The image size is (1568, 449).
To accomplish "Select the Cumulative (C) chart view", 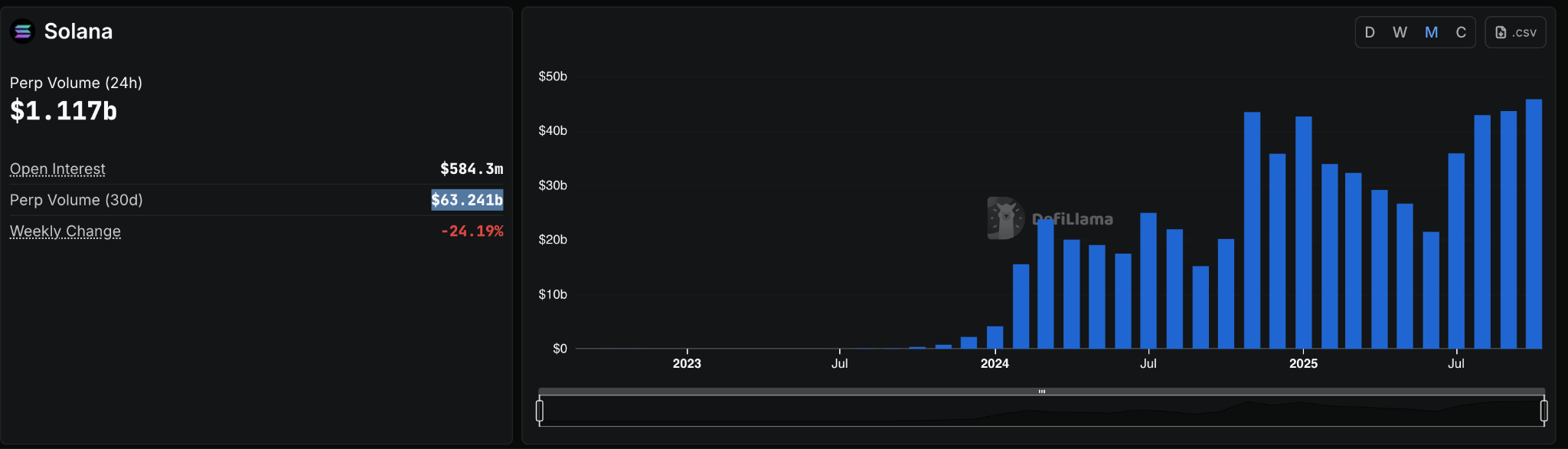I will click(x=1461, y=32).
